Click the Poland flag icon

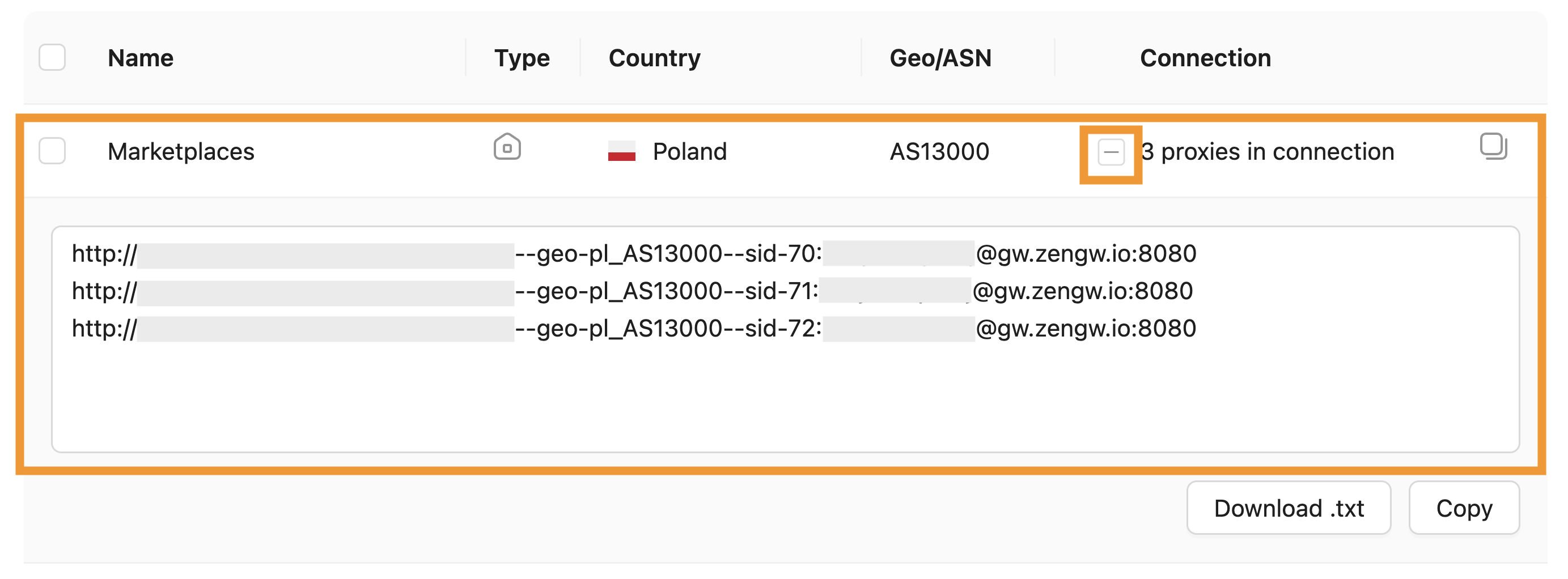[x=621, y=151]
